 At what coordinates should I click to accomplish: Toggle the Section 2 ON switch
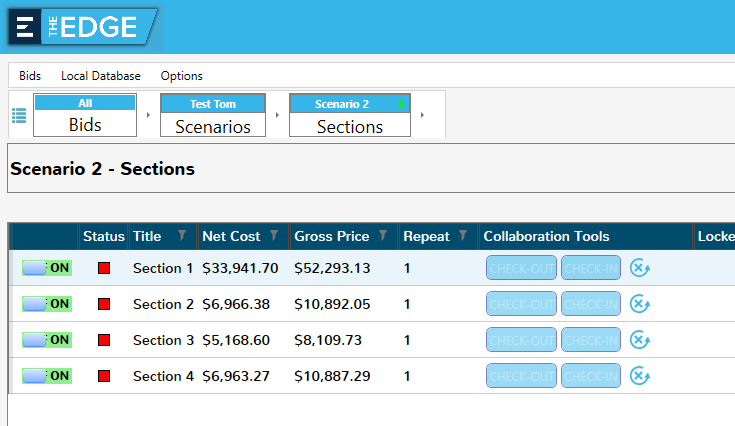pyautogui.click(x=46, y=304)
